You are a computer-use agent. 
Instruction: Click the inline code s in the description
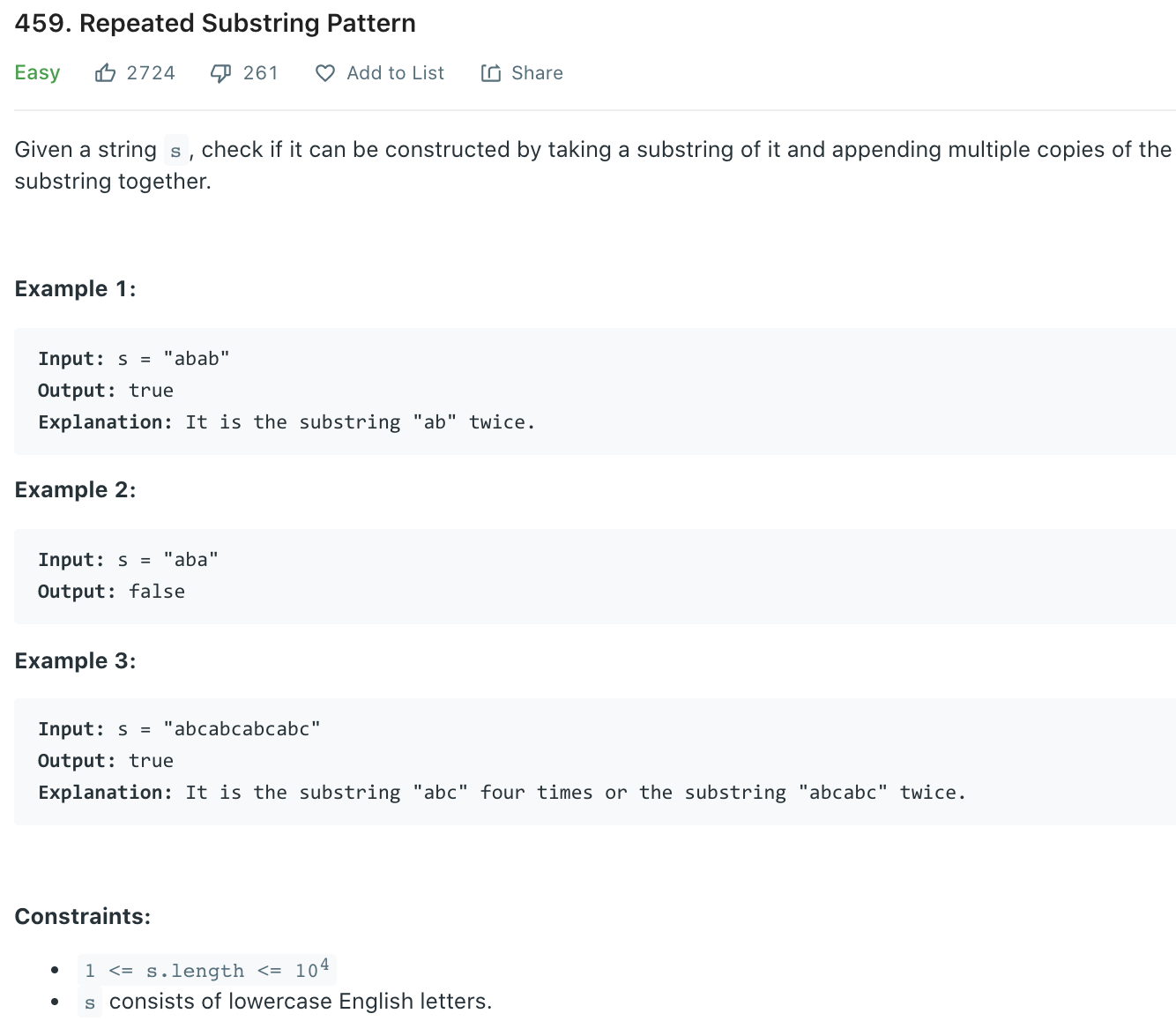[175, 151]
